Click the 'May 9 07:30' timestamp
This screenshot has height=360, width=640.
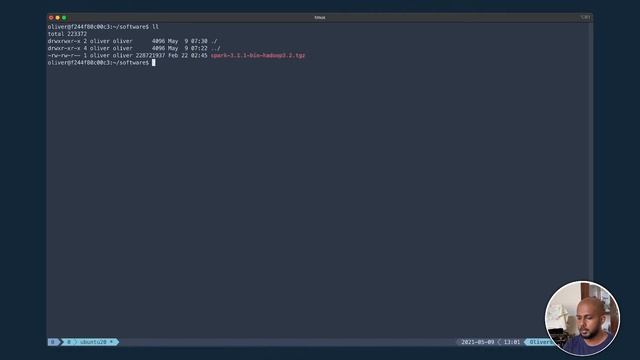[x=188, y=41]
